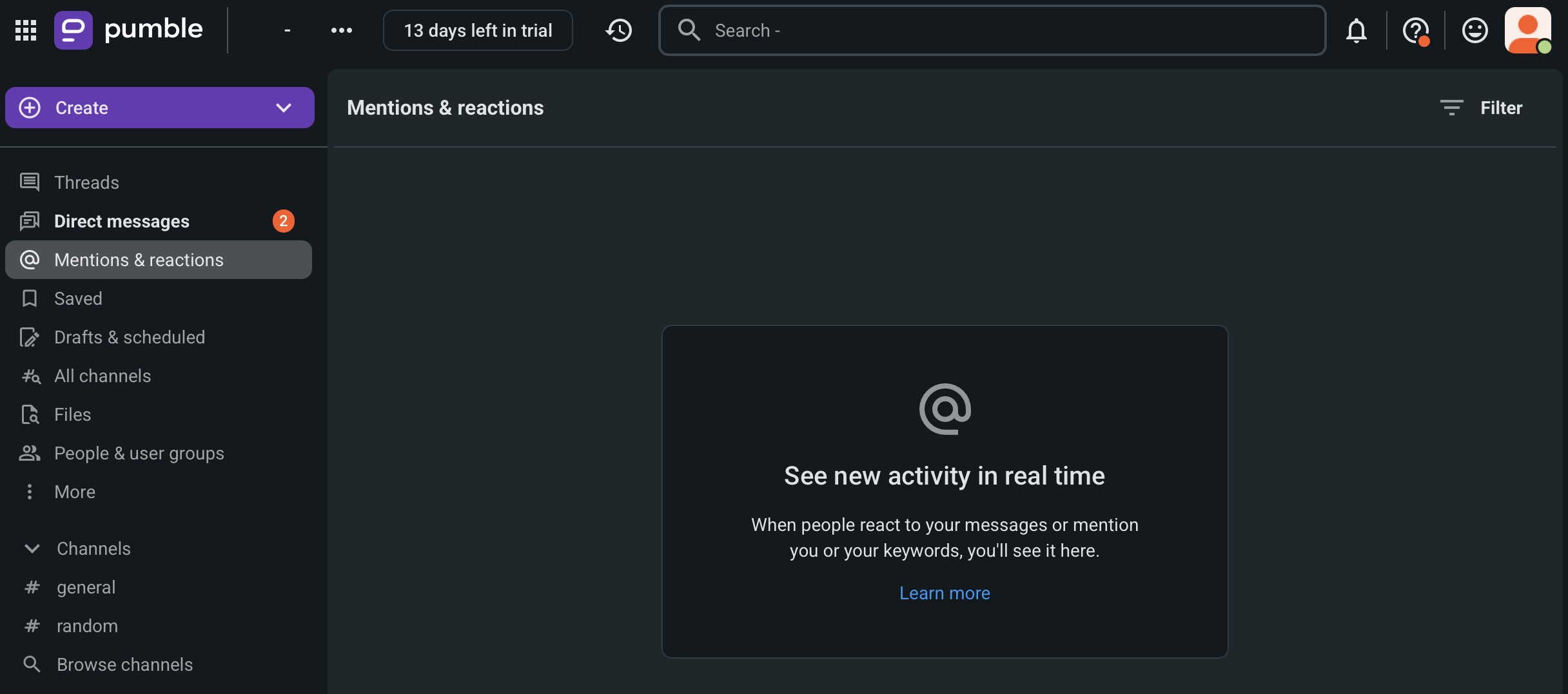Select the Saved items bookmark icon
1568x694 pixels.
point(30,298)
